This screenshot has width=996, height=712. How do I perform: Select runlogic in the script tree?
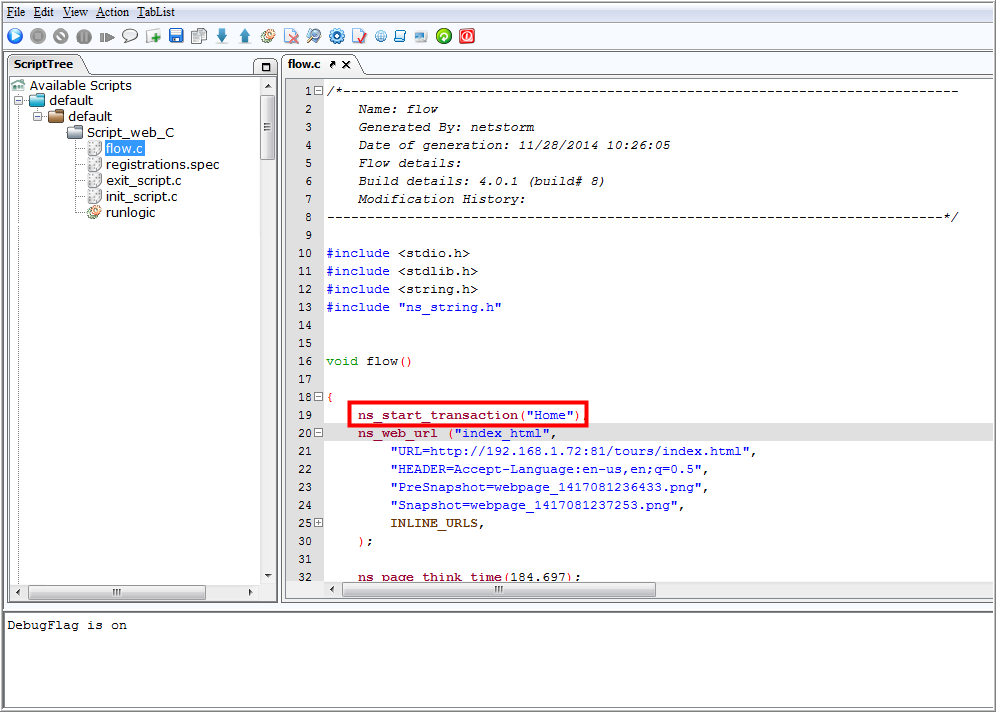pos(131,212)
